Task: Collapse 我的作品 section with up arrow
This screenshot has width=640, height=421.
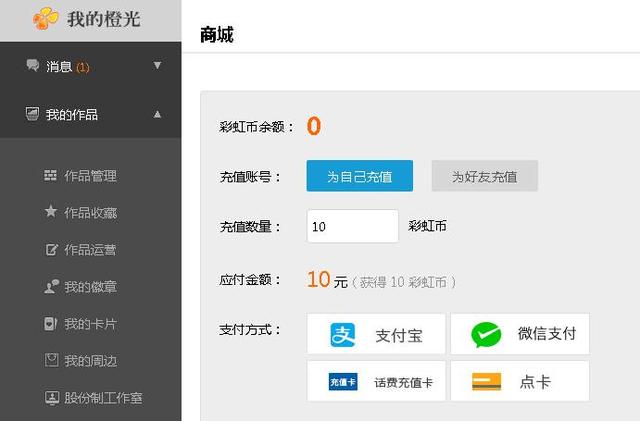Action: click(x=157, y=114)
